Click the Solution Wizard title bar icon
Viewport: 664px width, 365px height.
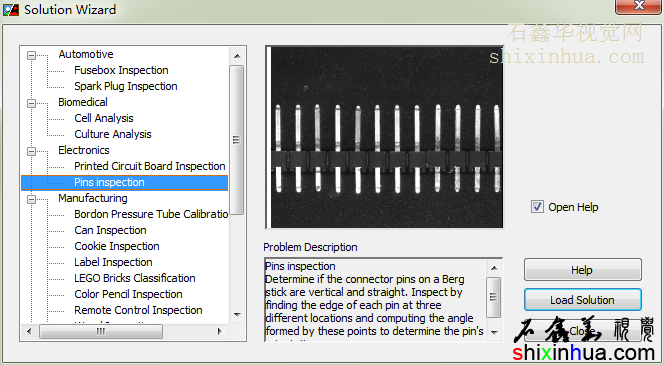tap(11, 9)
